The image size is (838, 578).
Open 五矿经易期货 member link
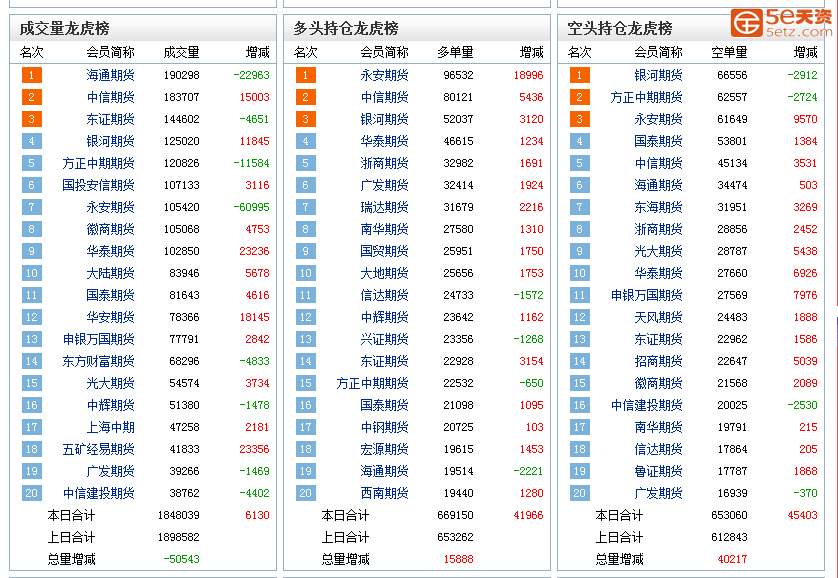pyautogui.click(x=98, y=449)
